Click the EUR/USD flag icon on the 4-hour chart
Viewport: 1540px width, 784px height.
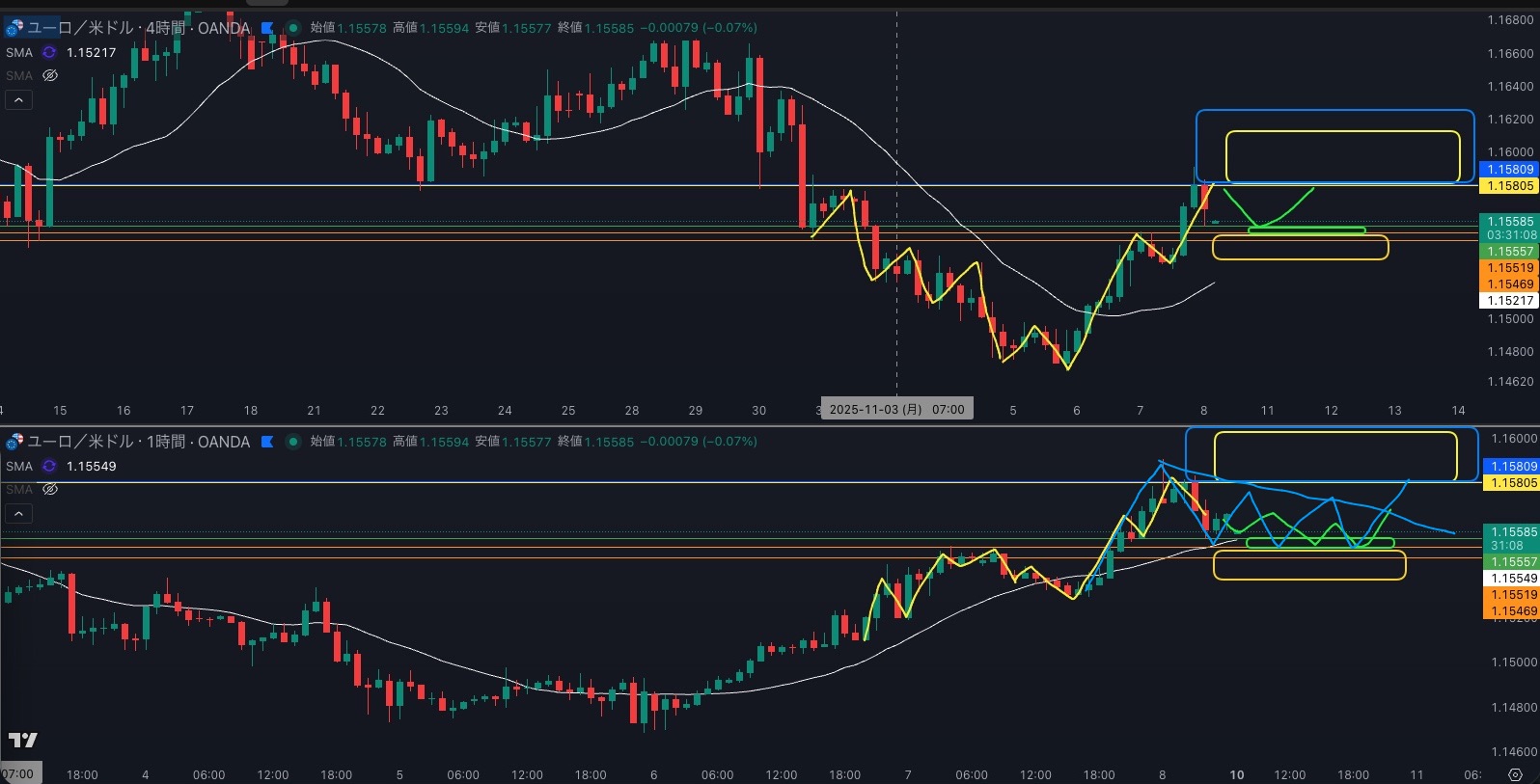point(14,28)
